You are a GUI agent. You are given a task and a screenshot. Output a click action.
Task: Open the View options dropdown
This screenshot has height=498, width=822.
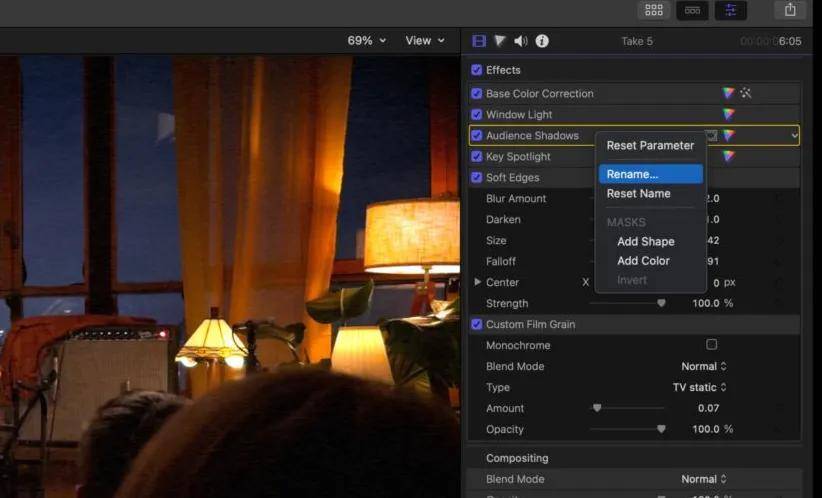coord(425,40)
